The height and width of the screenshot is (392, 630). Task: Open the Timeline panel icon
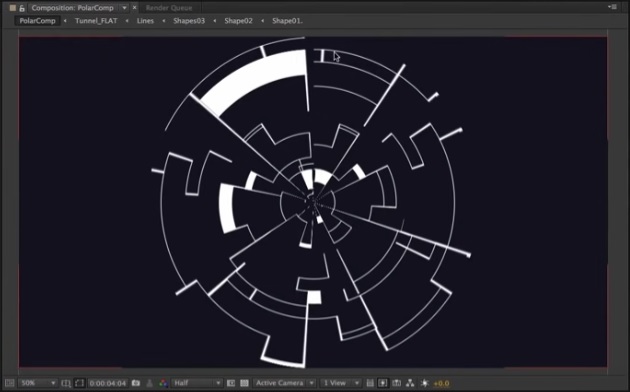click(397, 383)
